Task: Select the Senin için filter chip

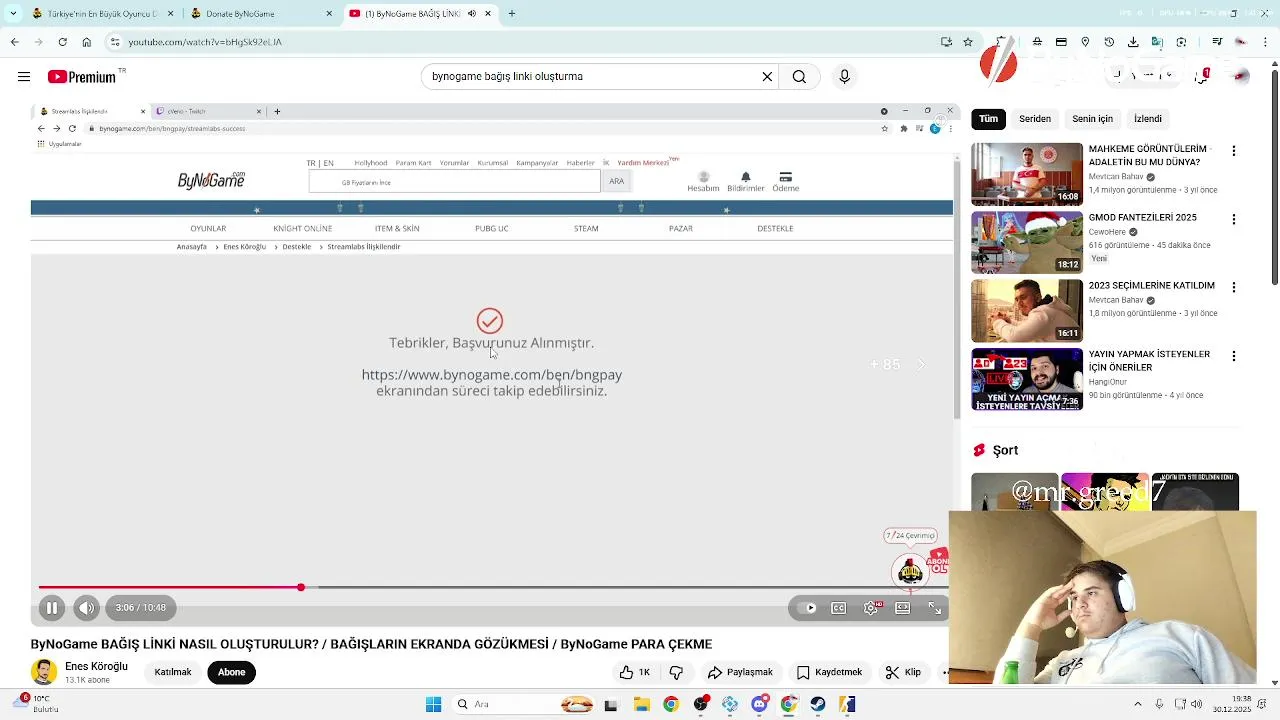Action: tap(1092, 119)
